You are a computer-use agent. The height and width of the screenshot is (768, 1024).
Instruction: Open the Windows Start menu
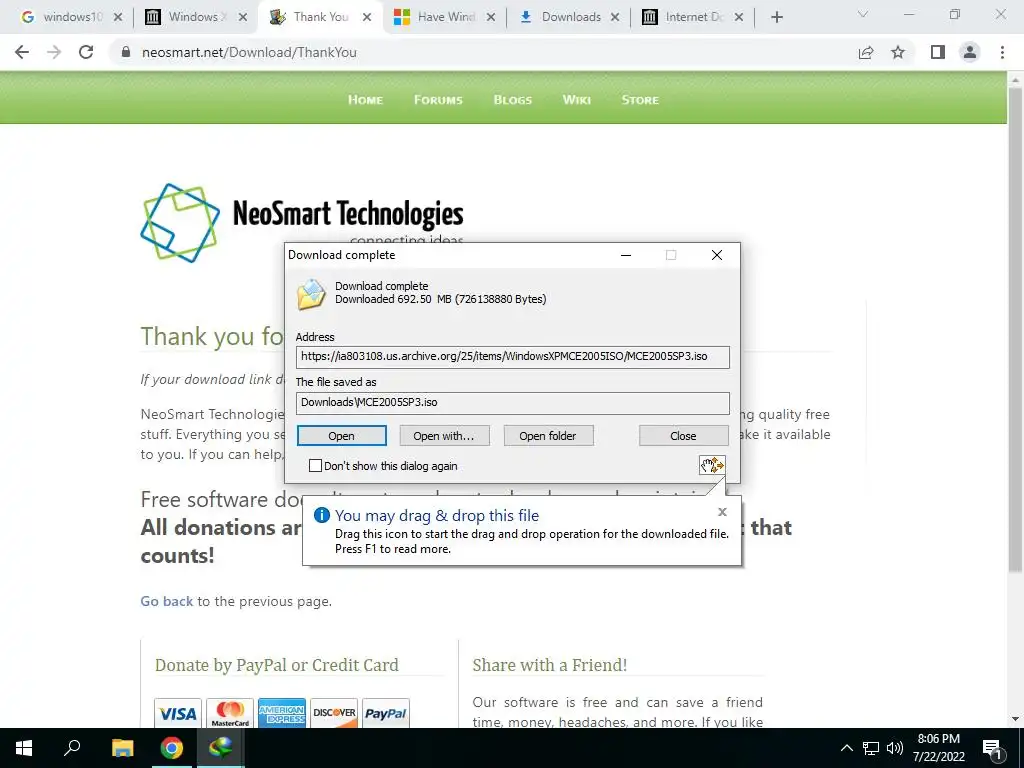tap(24, 748)
